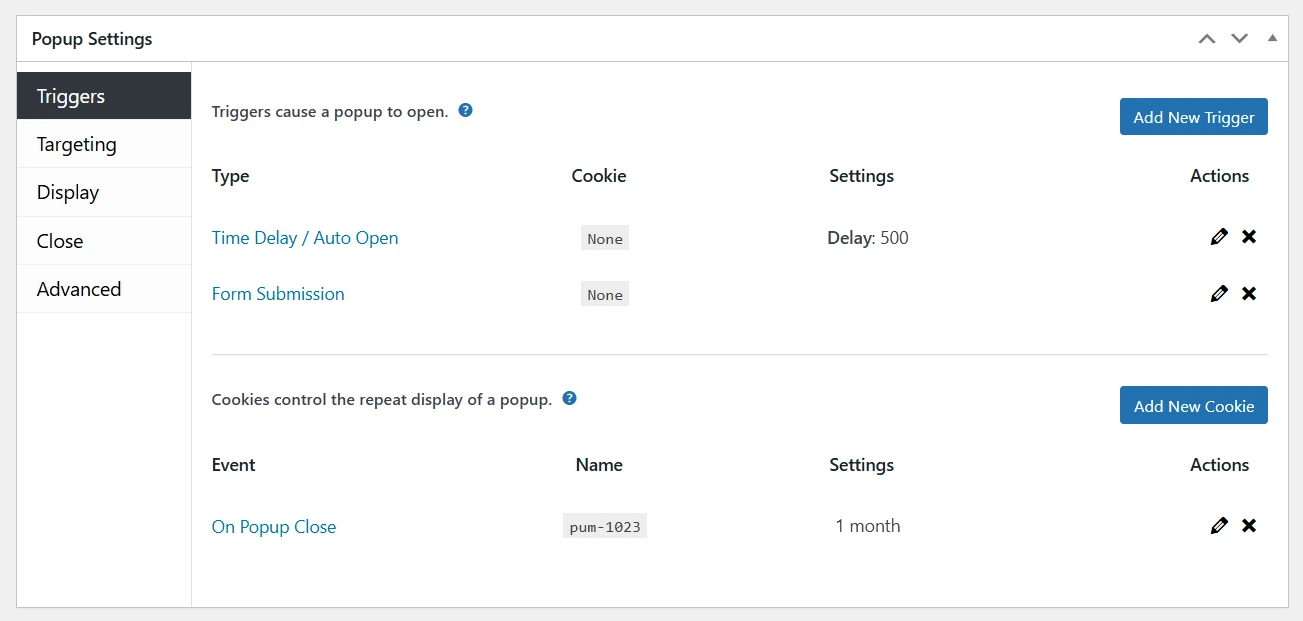Screen dimensions: 1303x621
Task: Click the Event column header
Action: coord(234,465)
